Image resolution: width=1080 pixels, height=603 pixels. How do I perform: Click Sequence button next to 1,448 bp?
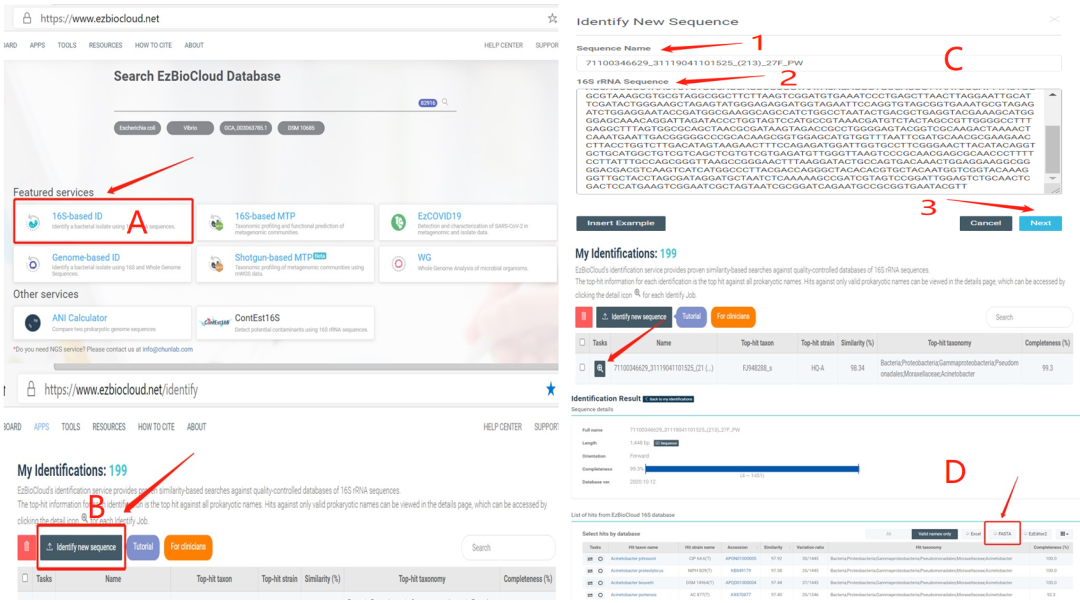666,443
